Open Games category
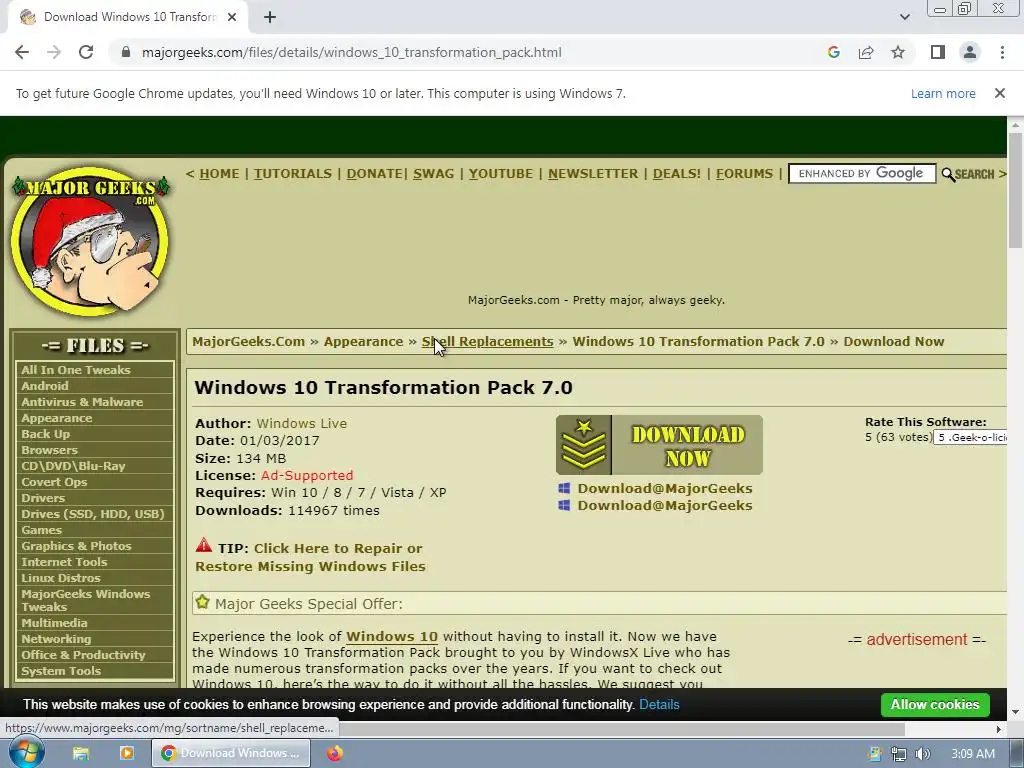 click(41, 530)
